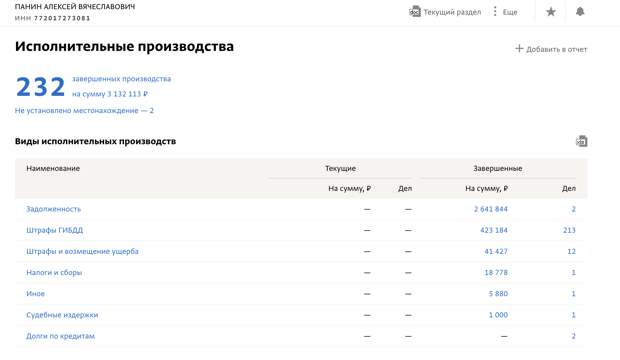This screenshot has width=620, height=360.
Task: Open the three-dot Еще menu
Action: (495, 12)
